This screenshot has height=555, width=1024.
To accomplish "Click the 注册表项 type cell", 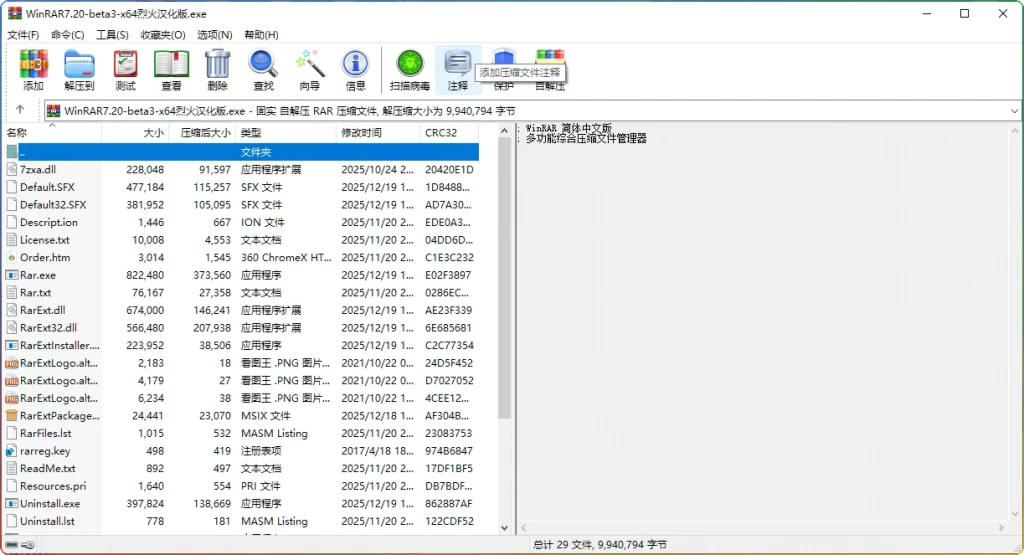I will 261,451.
